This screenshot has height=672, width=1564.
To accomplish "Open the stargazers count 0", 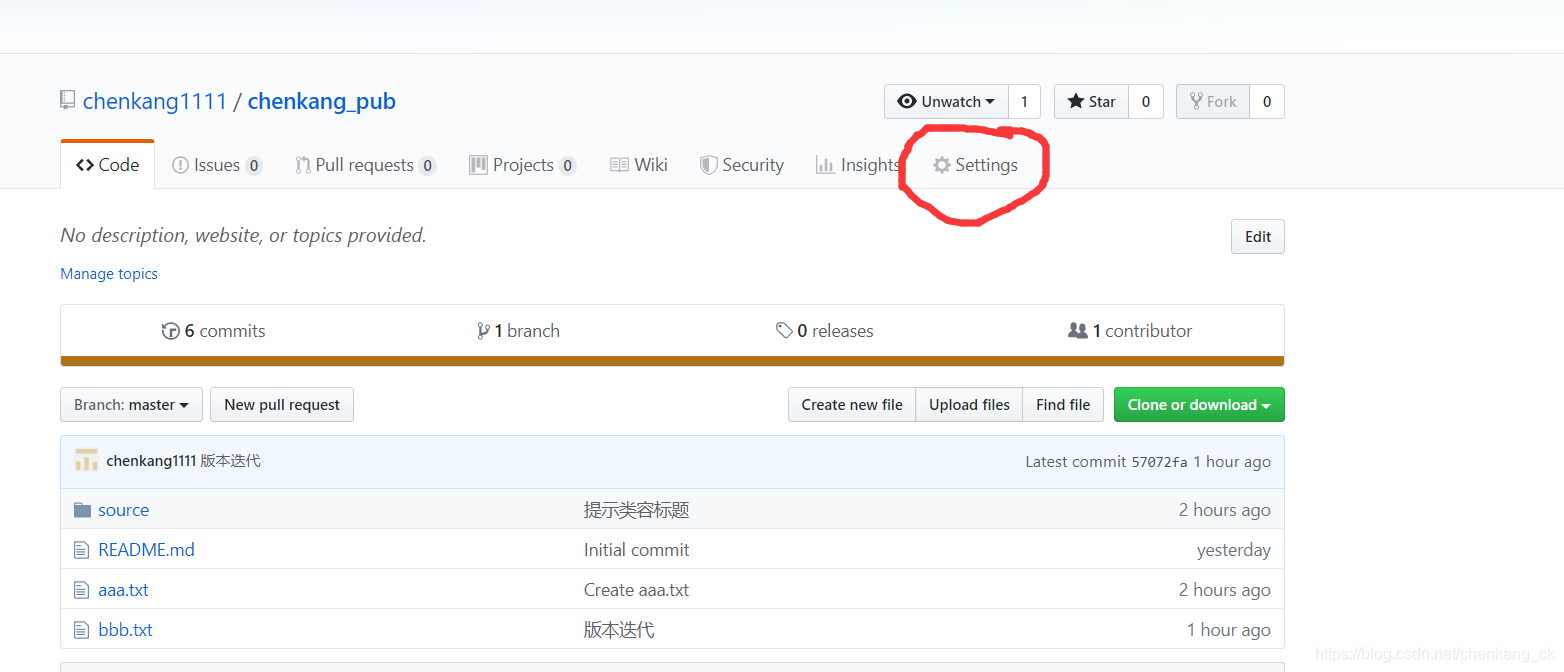I will (x=1146, y=102).
